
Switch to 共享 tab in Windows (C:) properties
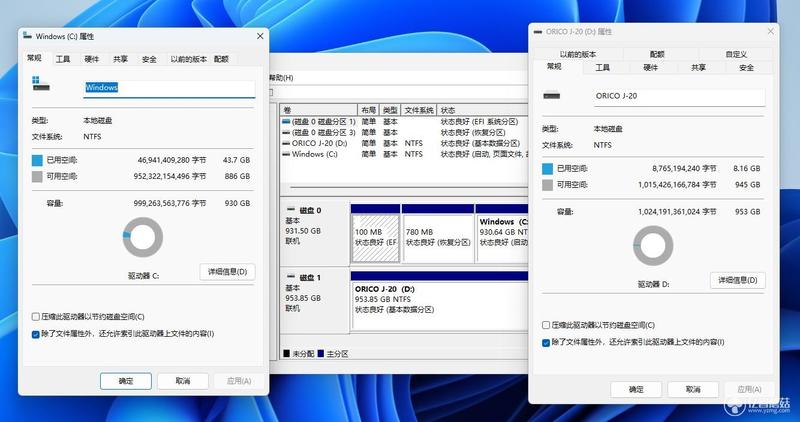coord(120,59)
